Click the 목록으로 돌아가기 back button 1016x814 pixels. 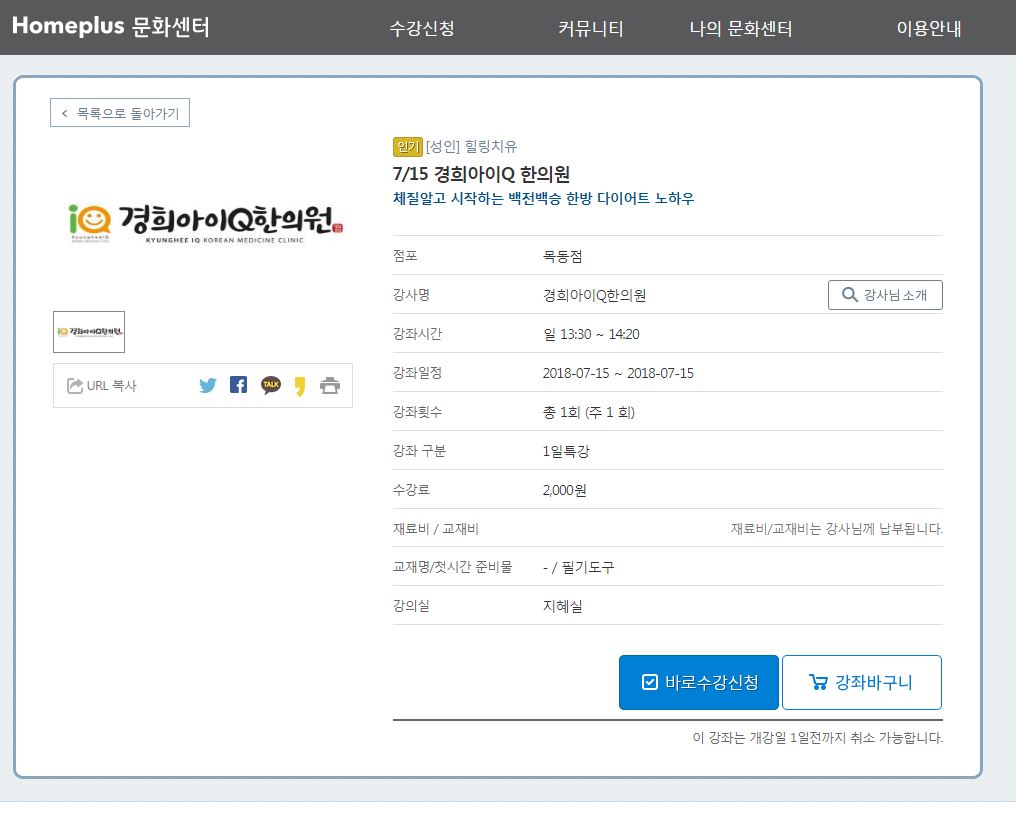tap(120, 113)
